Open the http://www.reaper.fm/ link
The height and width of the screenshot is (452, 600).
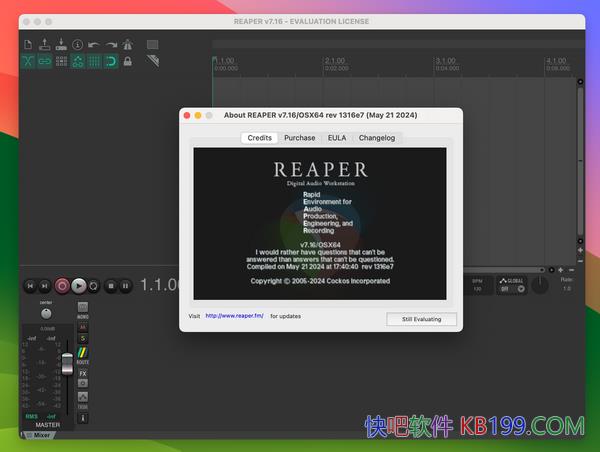click(x=234, y=316)
